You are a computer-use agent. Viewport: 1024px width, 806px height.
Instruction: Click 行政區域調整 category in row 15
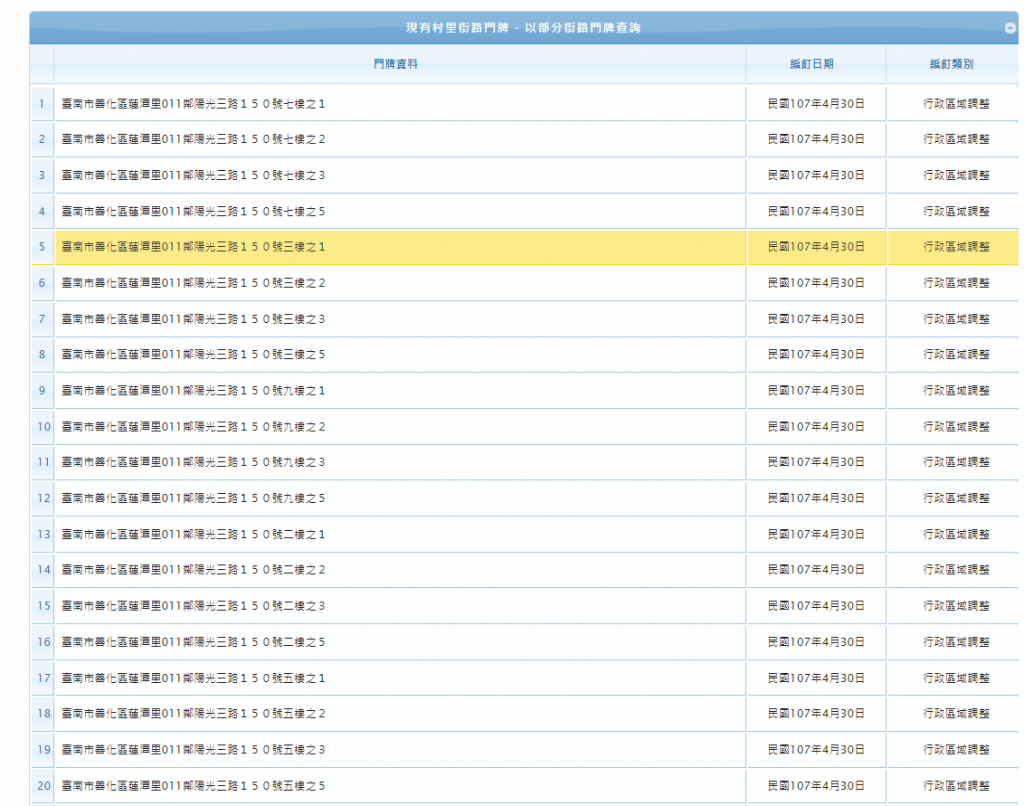click(x=956, y=606)
